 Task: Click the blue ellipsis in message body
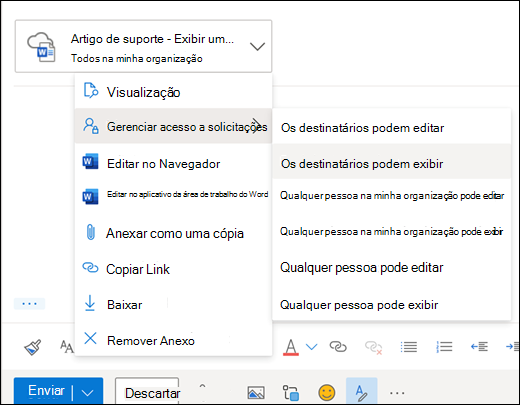click(29, 304)
